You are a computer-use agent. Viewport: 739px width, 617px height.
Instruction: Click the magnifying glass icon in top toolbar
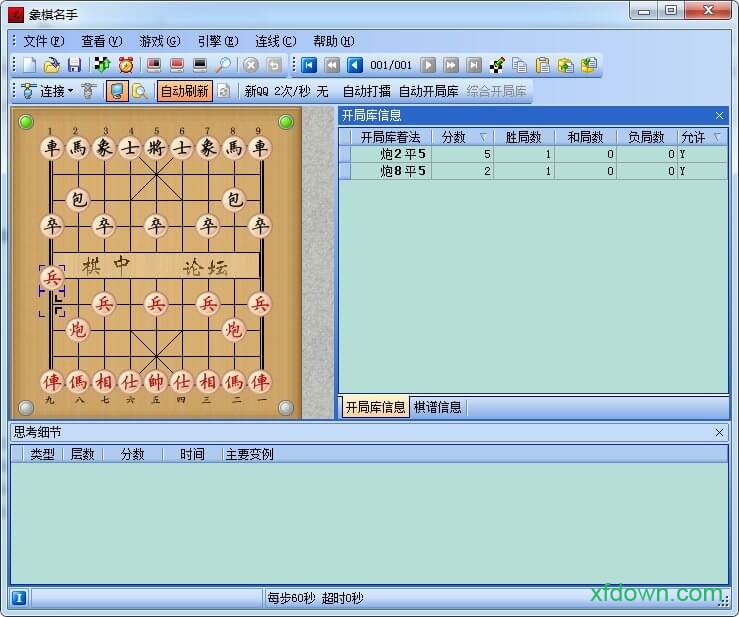point(223,65)
